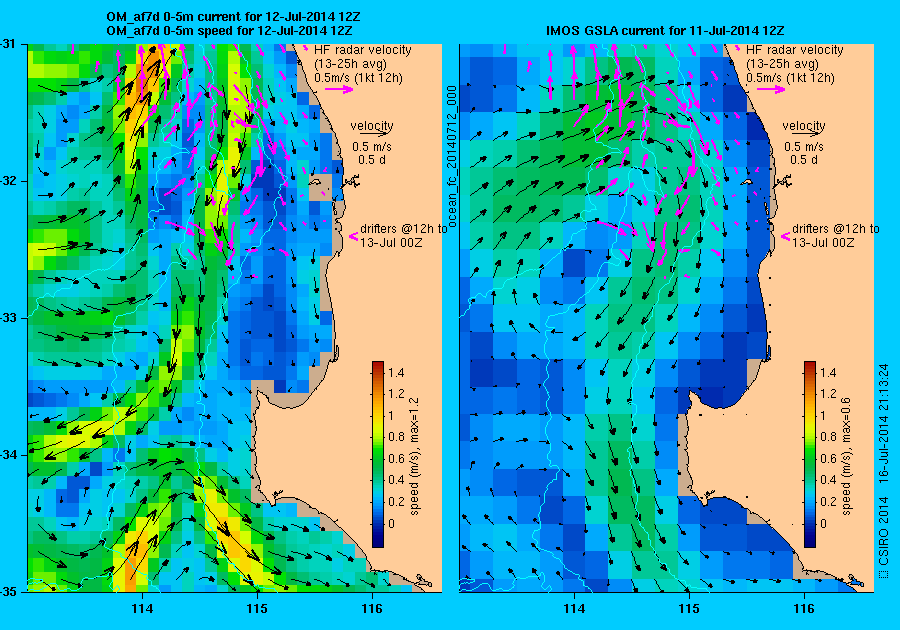Click the right map's speed color bar
This screenshot has height=630, width=900.
tap(810, 454)
